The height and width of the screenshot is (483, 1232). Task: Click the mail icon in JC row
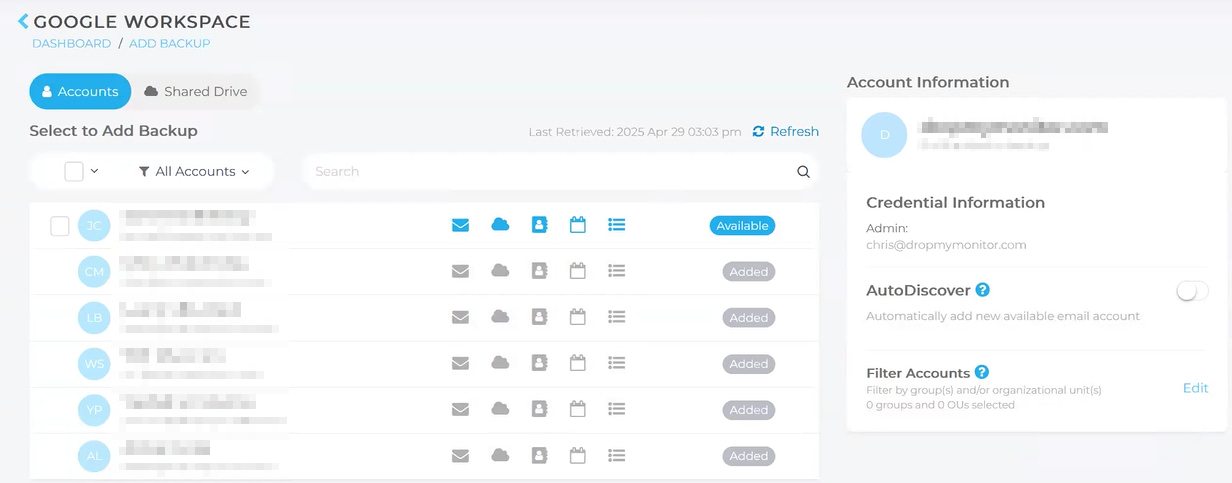click(x=460, y=225)
